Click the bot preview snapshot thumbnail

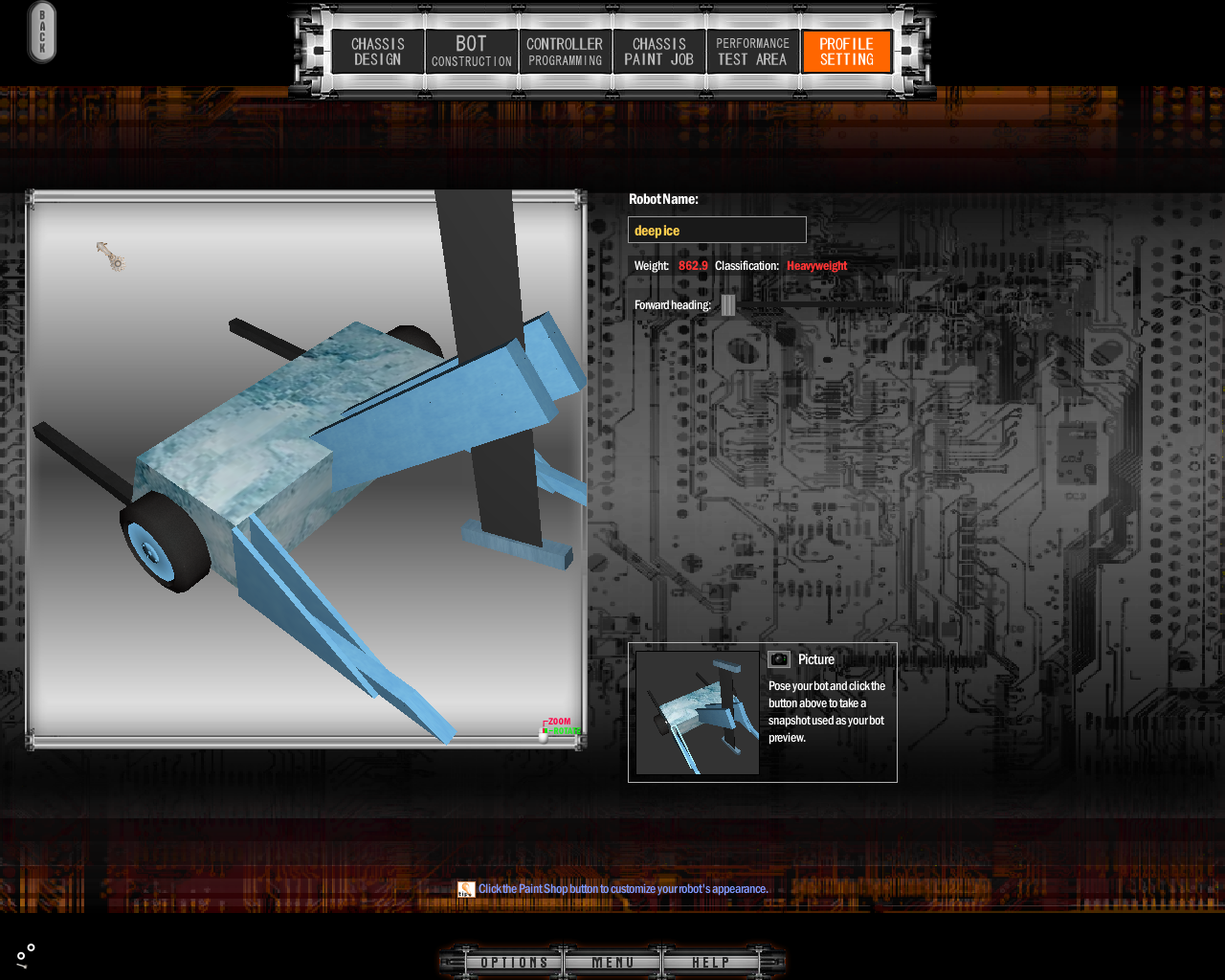click(x=697, y=713)
